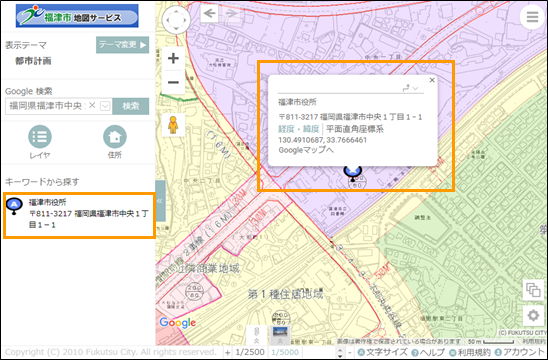
Task: Click the 第１種住居地域 map label
Action: 286,294
